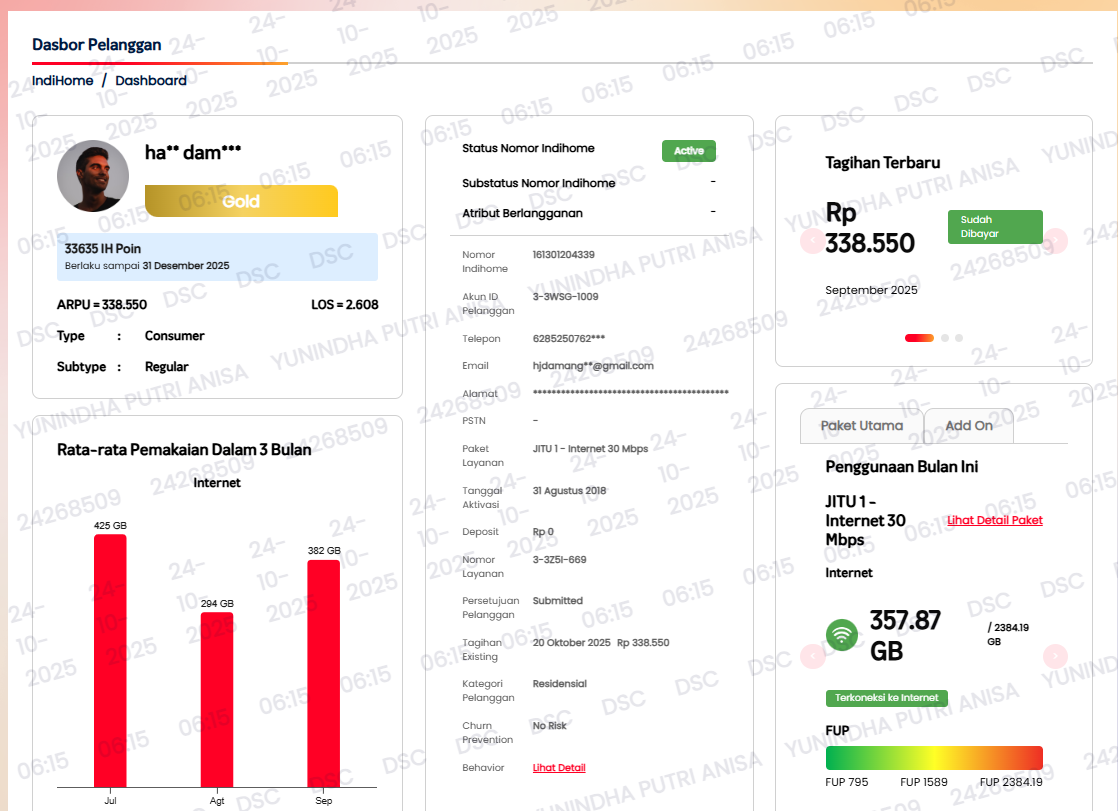Click the FUP 2384.19 marker label
The height and width of the screenshot is (811, 1118).
pyautogui.click(x=1011, y=782)
